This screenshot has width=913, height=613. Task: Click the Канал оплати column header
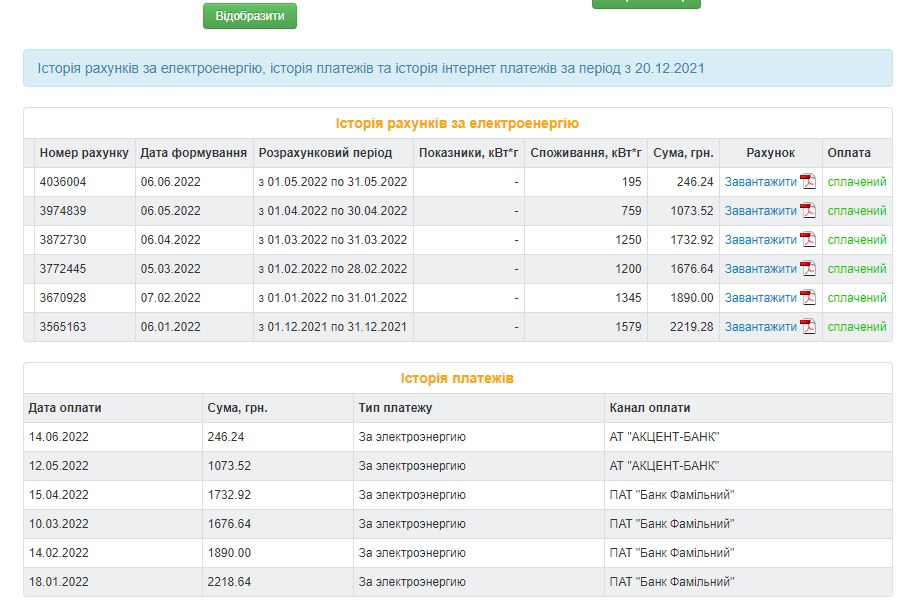coord(650,408)
